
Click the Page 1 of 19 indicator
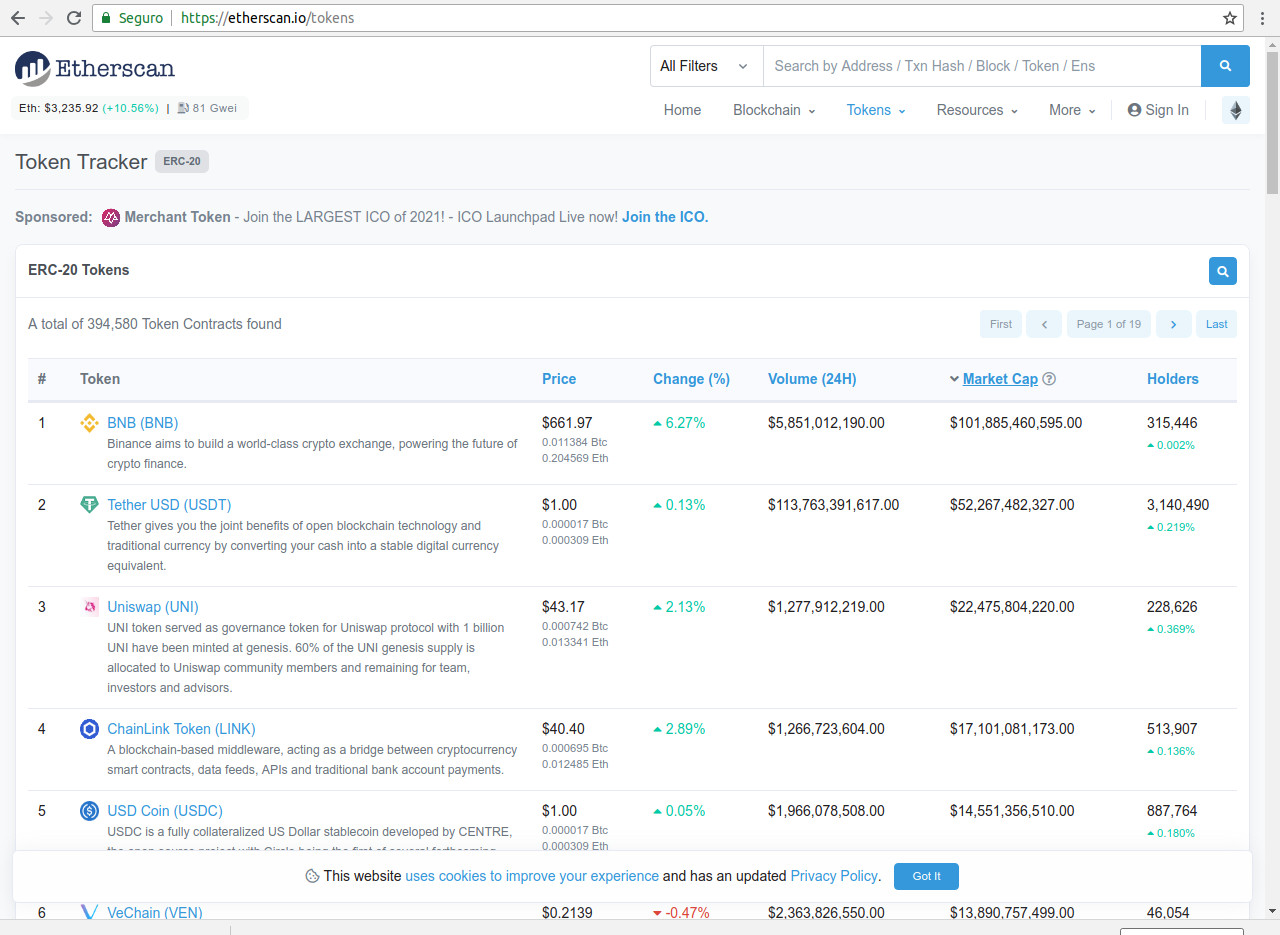coord(1109,324)
